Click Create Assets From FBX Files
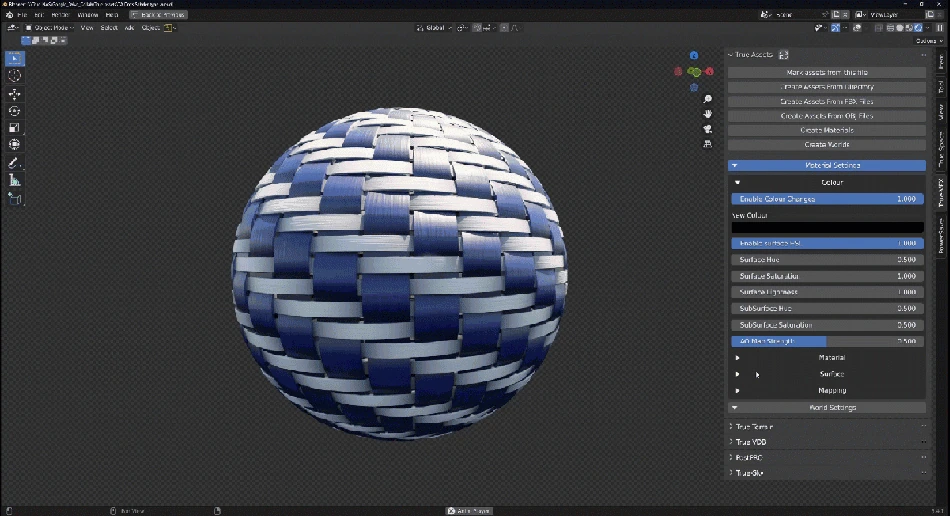This screenshot has height=516, width=950. (827, 101)
